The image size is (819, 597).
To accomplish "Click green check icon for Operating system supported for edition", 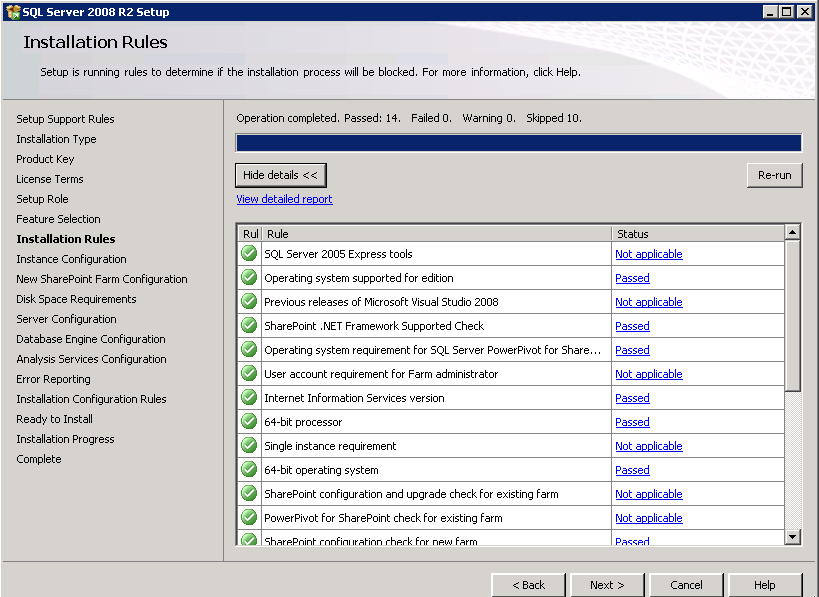I will (x=249, y=277).
